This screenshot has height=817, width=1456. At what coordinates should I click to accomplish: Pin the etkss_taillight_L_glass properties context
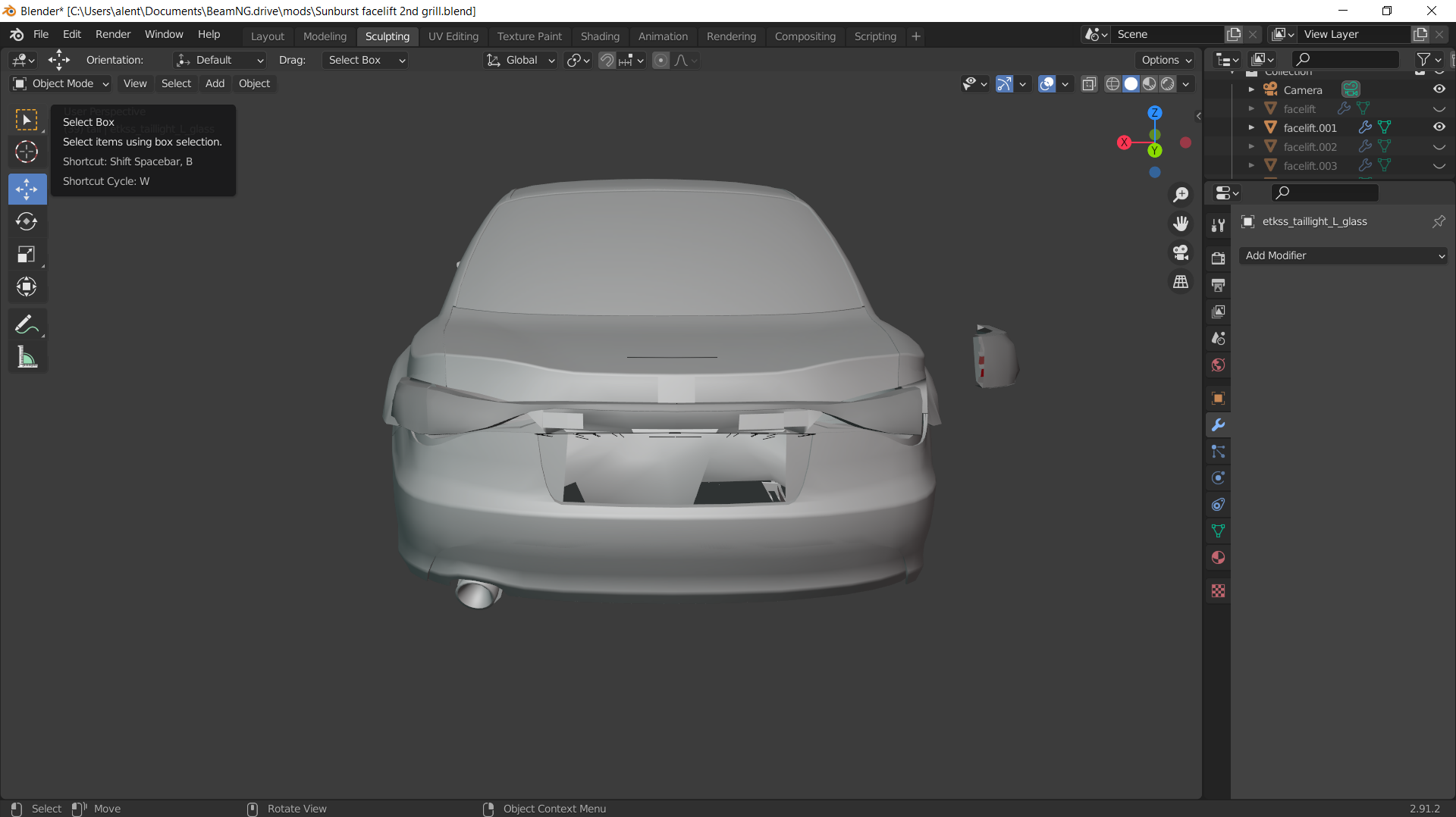click(1439, 221)
